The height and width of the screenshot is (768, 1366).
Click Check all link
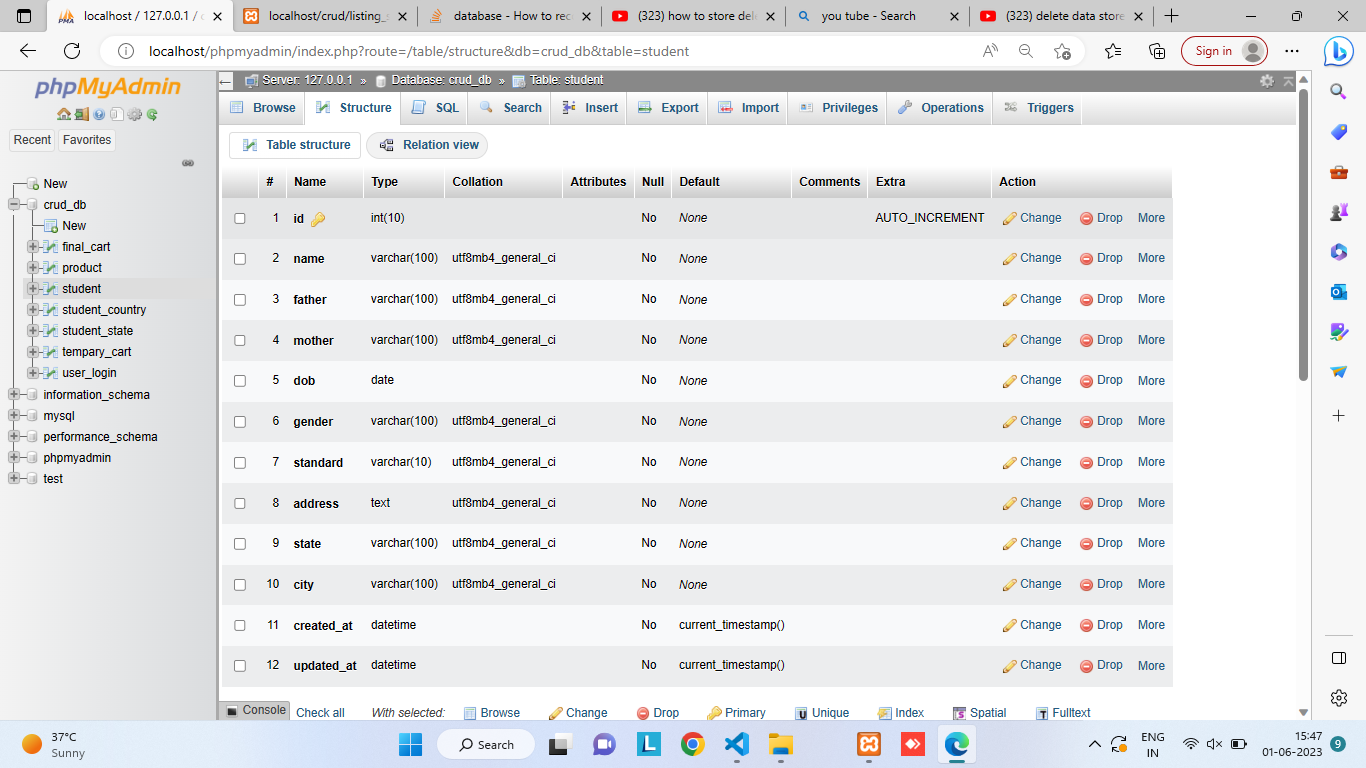point(320,713)
